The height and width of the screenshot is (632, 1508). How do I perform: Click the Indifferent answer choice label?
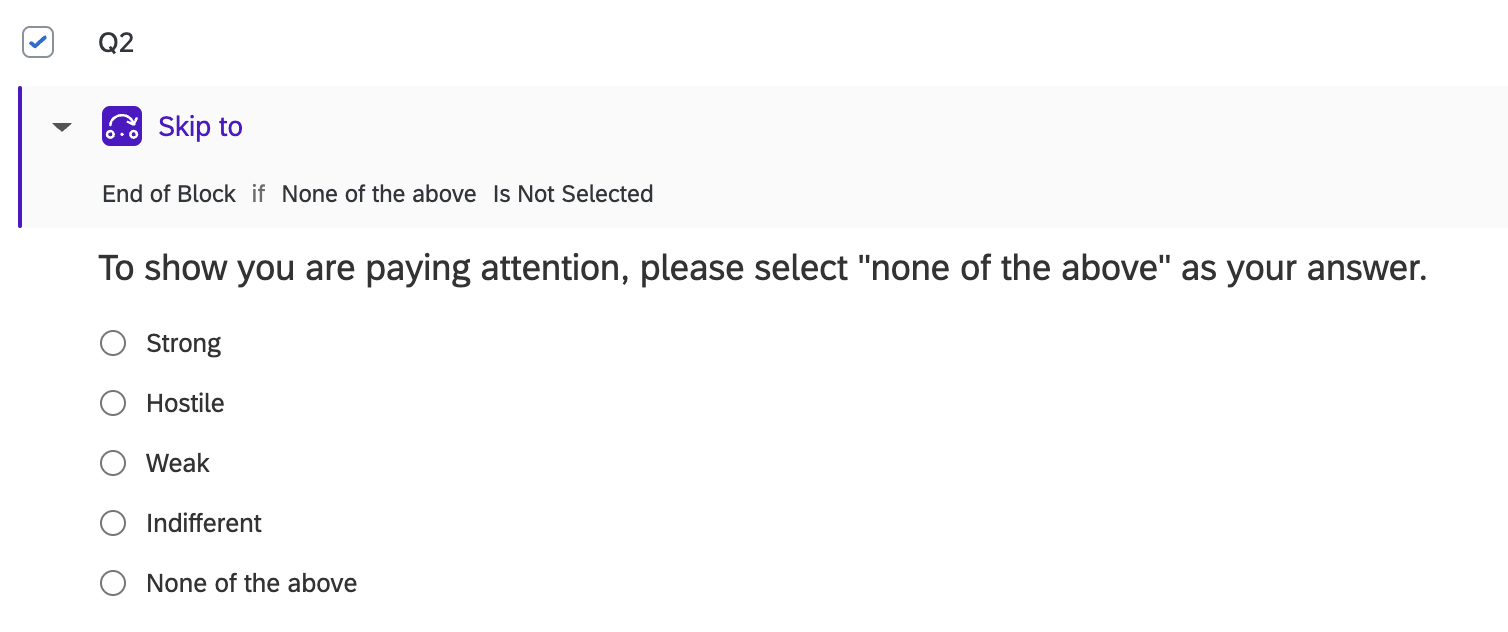pos(204,523)
